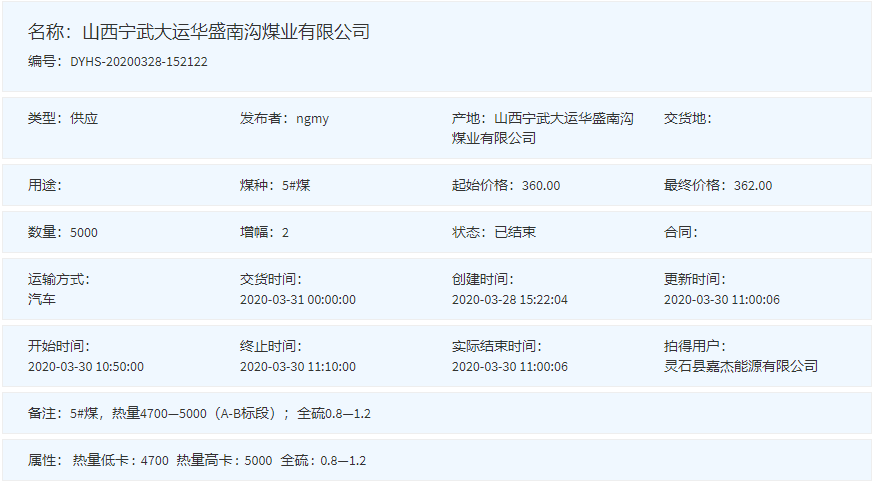Click the starting price 360.00

541,186
